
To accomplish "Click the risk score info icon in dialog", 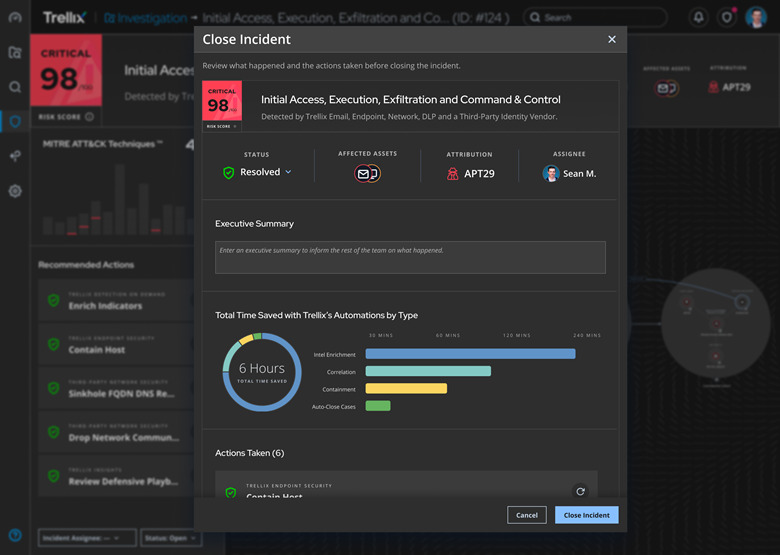I will coord(235,126).
